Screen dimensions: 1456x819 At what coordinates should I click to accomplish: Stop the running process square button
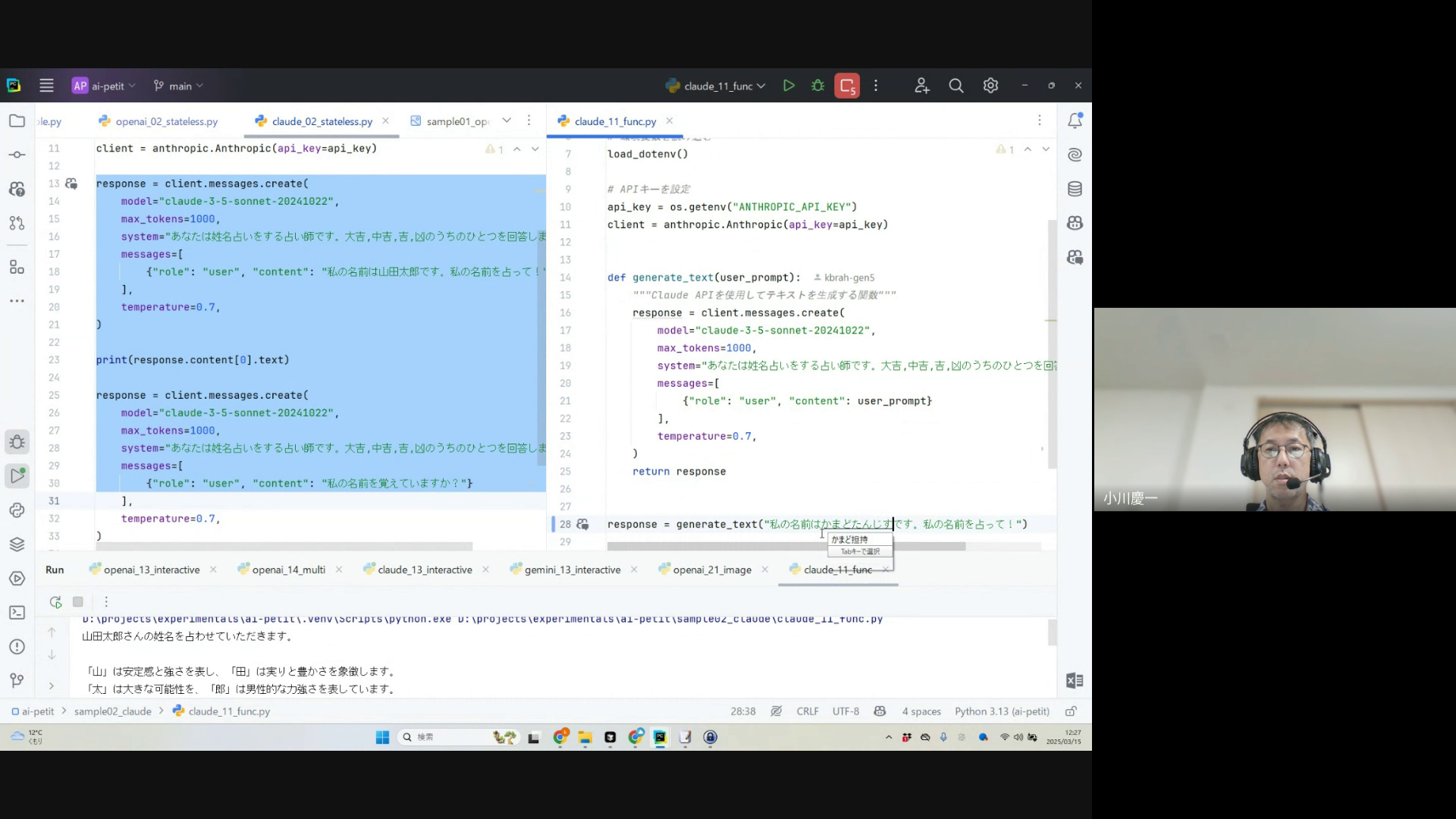coord(77,601)
